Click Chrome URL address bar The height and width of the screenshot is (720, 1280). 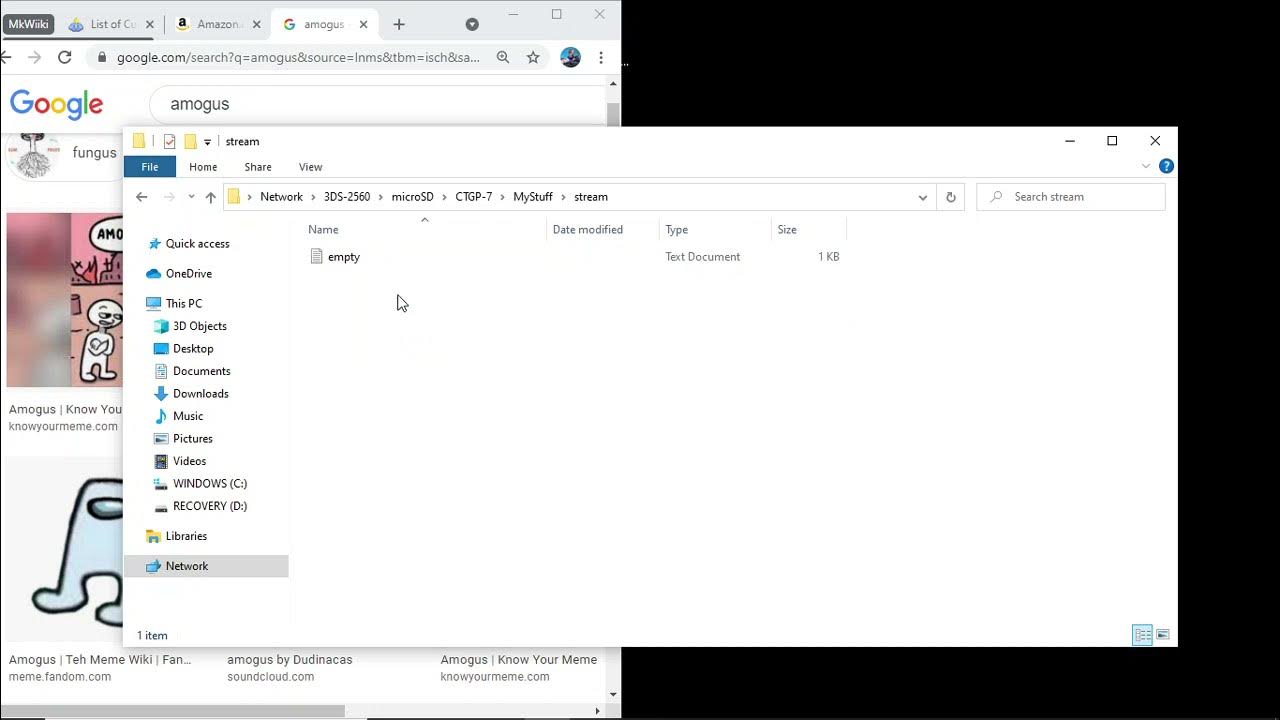(298, 58)
